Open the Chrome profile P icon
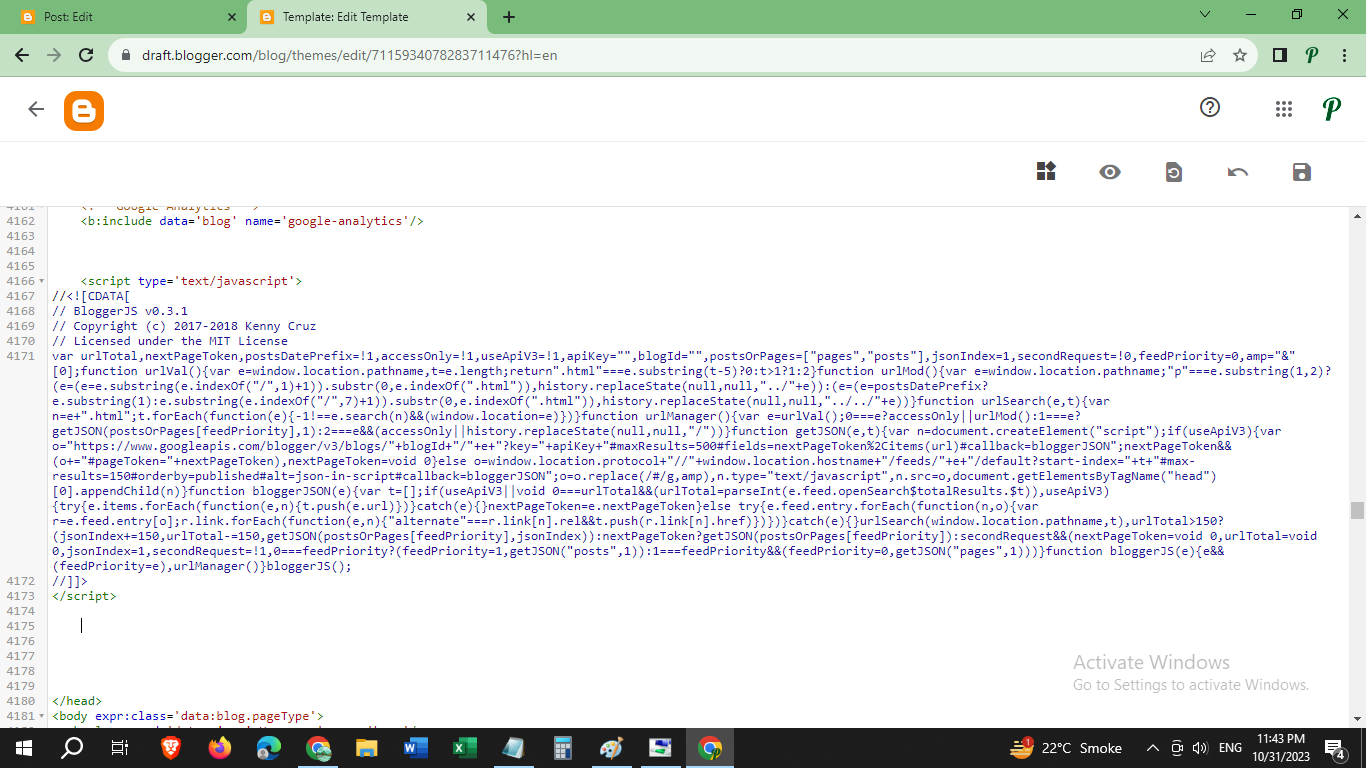Image resolution: width=1366 pixels, height=768 pixels. tap(1312, 55)
